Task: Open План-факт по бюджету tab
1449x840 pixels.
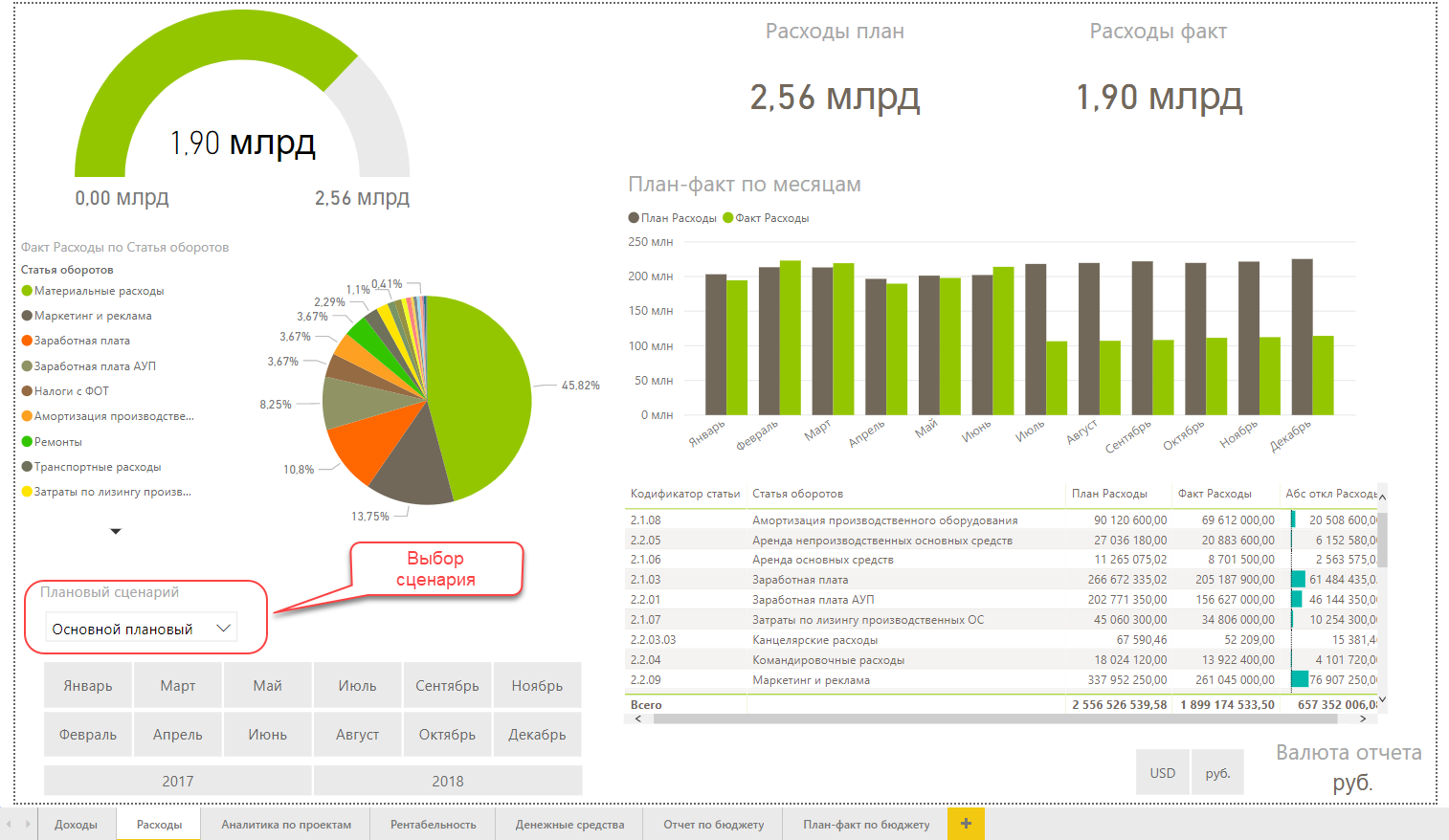Action: [x=866, y=825]
